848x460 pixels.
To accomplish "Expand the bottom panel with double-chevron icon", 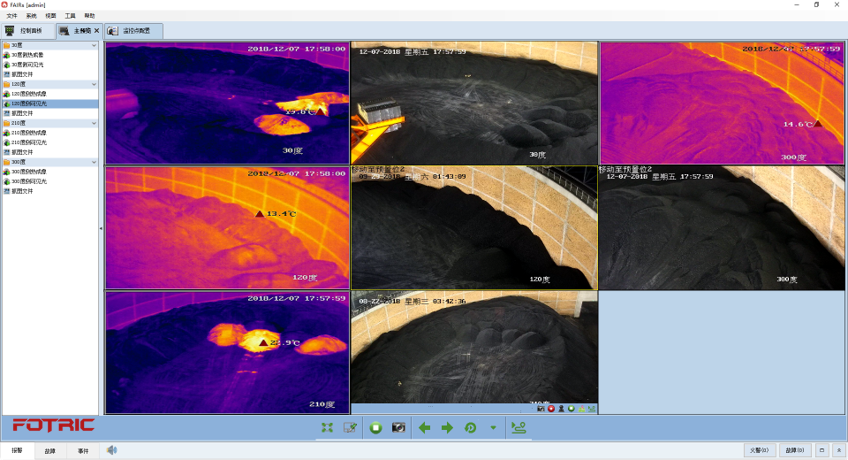I will pyautogui.click(x=839, y=450).
